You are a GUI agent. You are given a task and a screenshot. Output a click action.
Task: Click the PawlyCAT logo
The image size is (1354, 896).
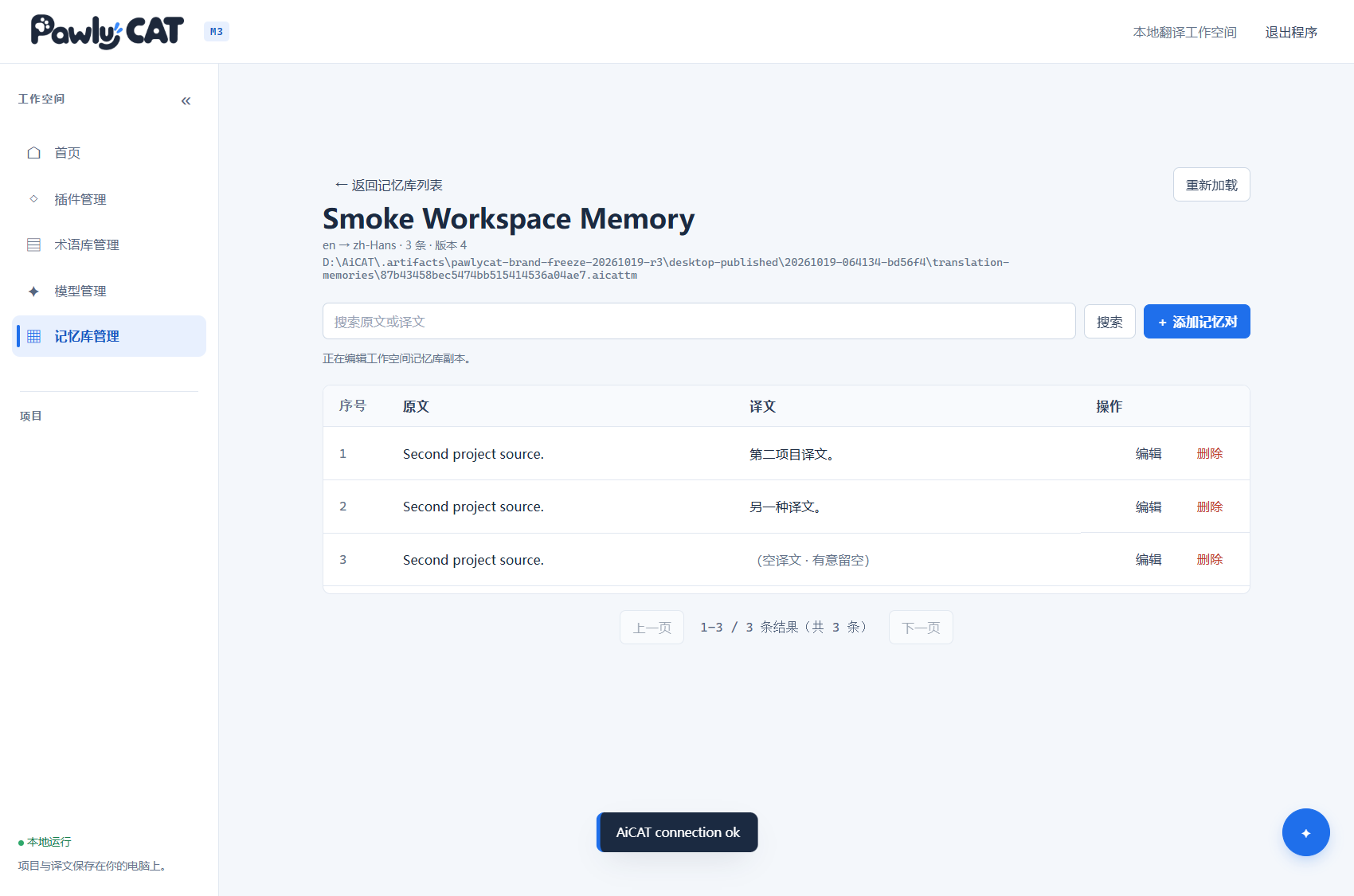pos(108,31)
